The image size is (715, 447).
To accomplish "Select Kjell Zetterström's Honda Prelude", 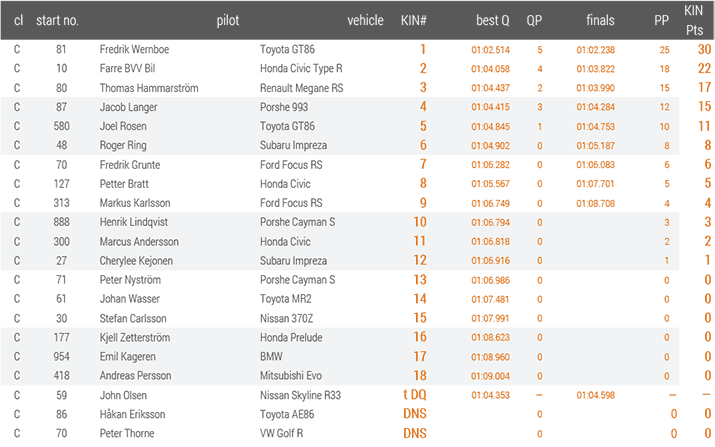I will click(x=291, y=338).
